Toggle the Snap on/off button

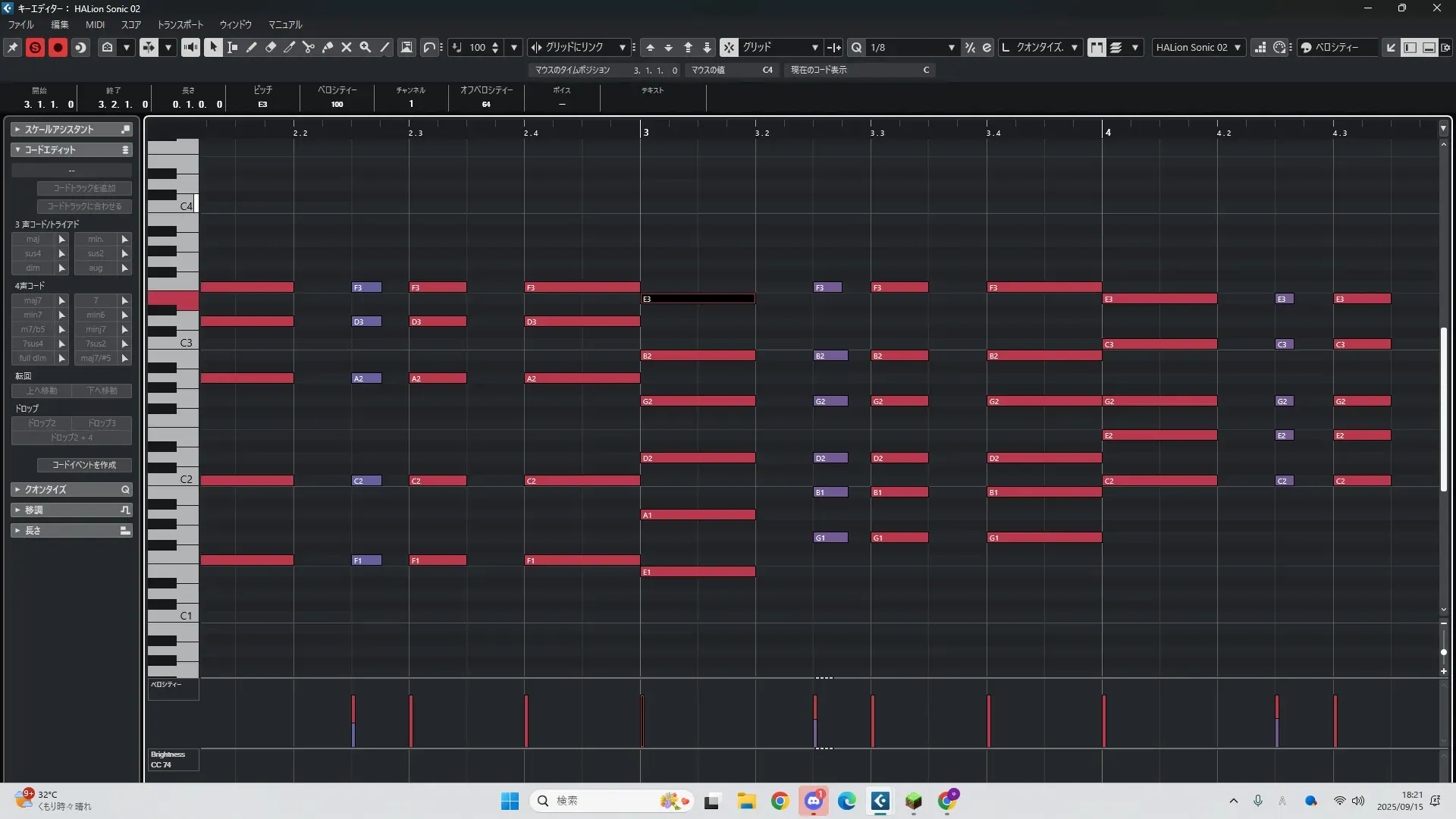728,47
